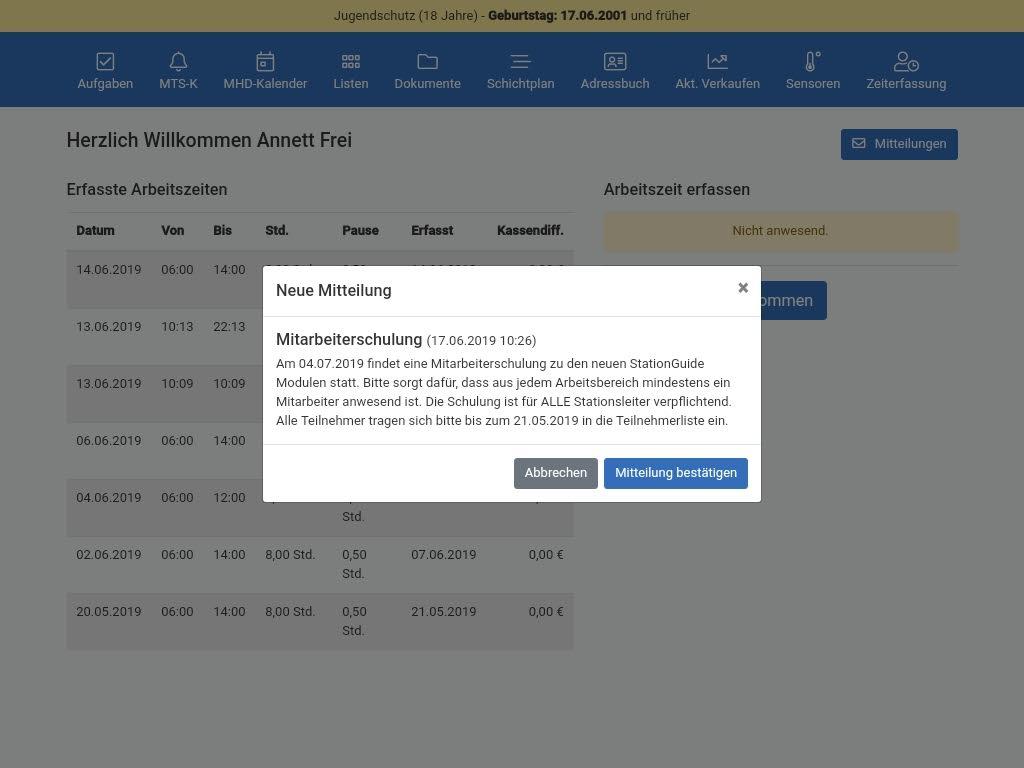Screen dimensions: 1024x768
Task: Close the Neue Mitteilung dialog with X
Action: tap(743, 288)
